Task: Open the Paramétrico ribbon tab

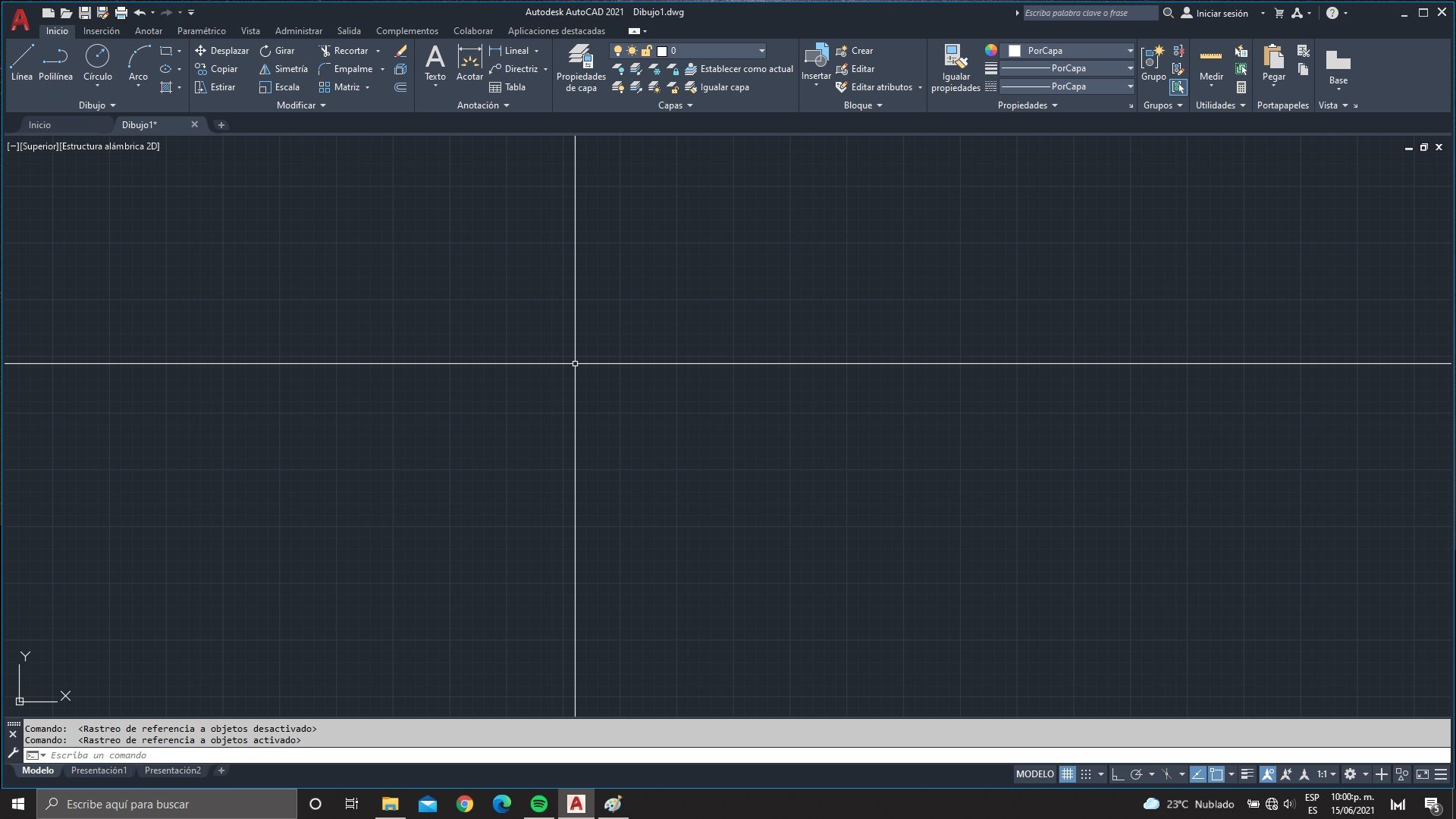Action: click(x=202, y=31)
